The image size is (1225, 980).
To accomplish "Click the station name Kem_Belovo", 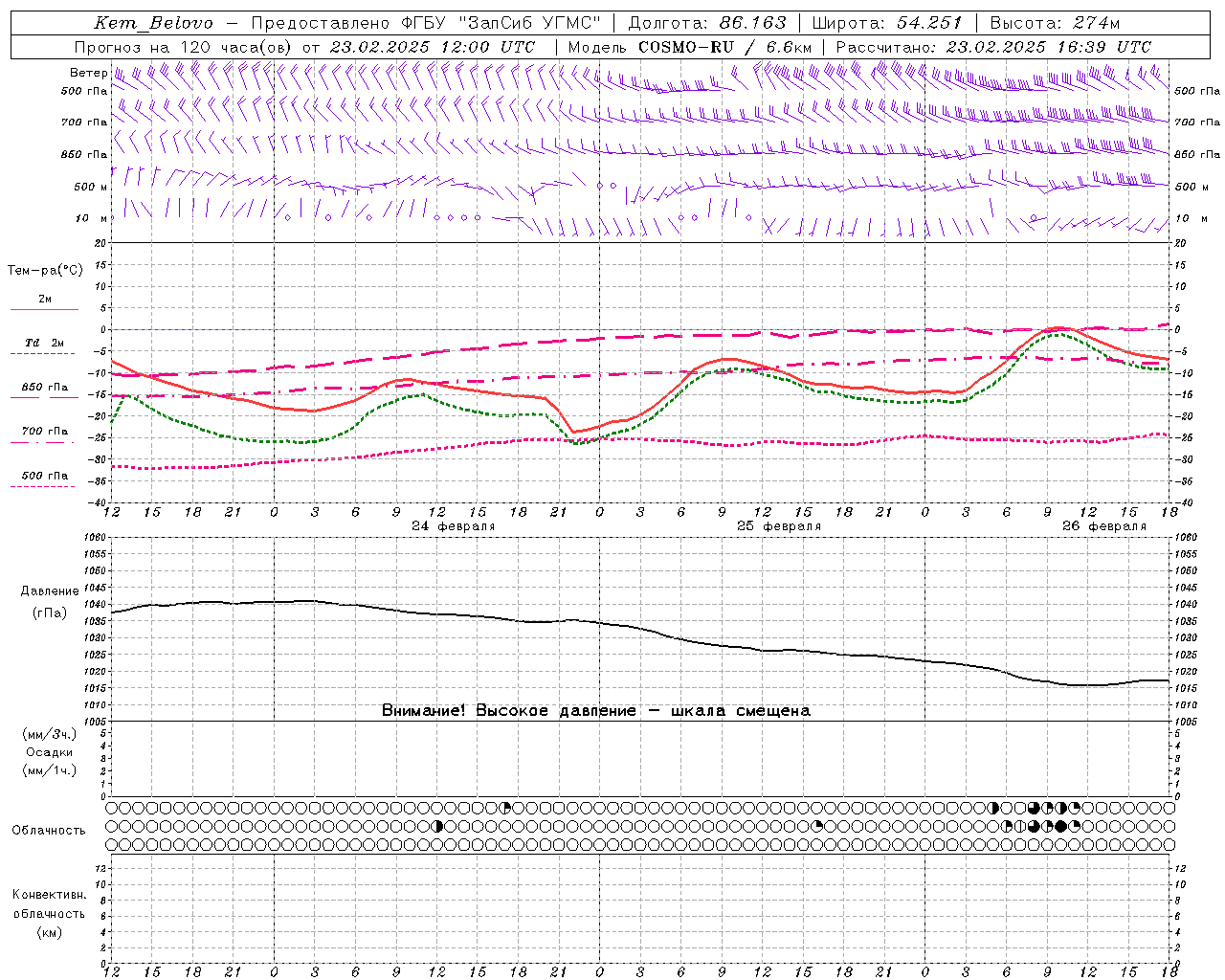I will click(154, 23).
